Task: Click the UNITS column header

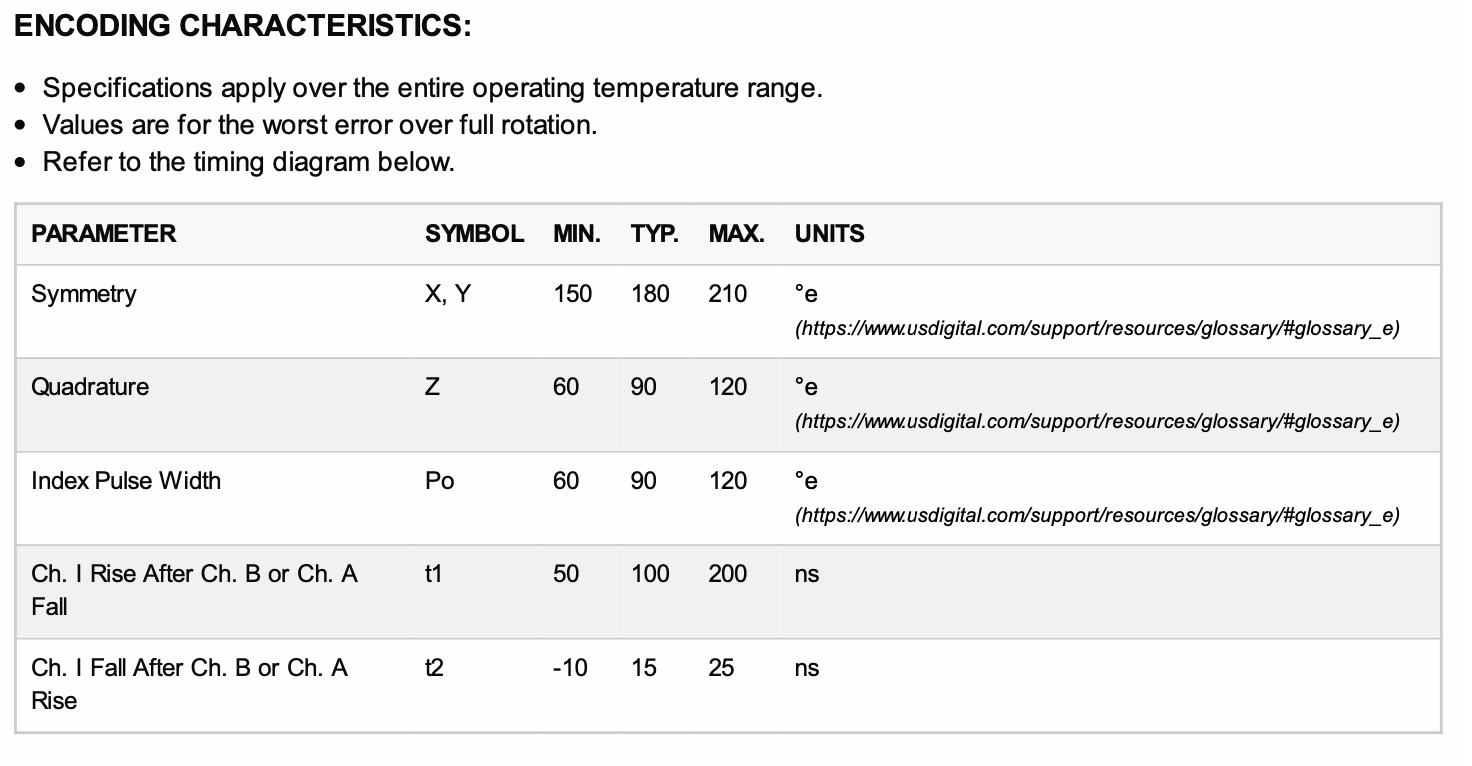Action: click(x=830, y=234)
